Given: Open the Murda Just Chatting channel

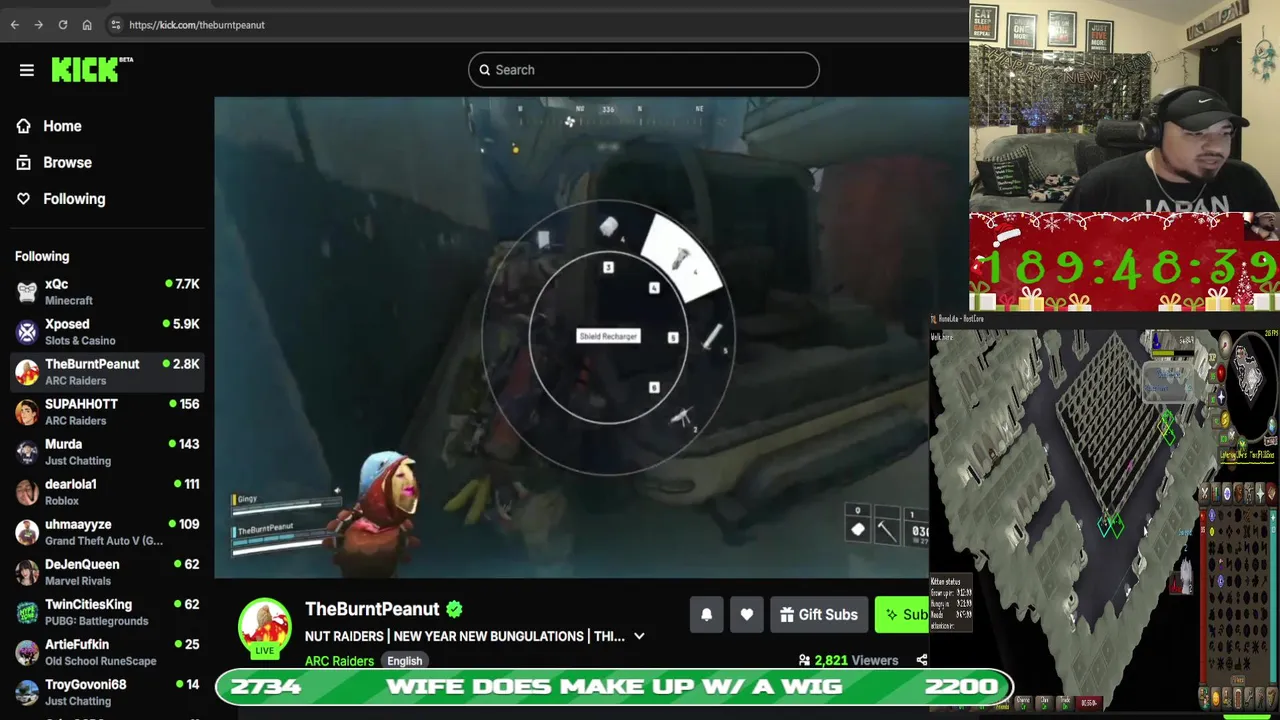Looking at the screenshot, I should tap(106, 451).
